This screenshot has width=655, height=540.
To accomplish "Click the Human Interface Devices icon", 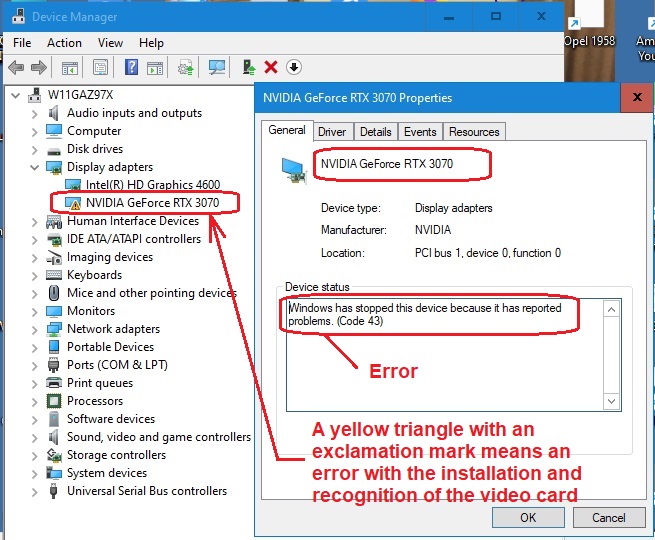I will pos(54,222).
